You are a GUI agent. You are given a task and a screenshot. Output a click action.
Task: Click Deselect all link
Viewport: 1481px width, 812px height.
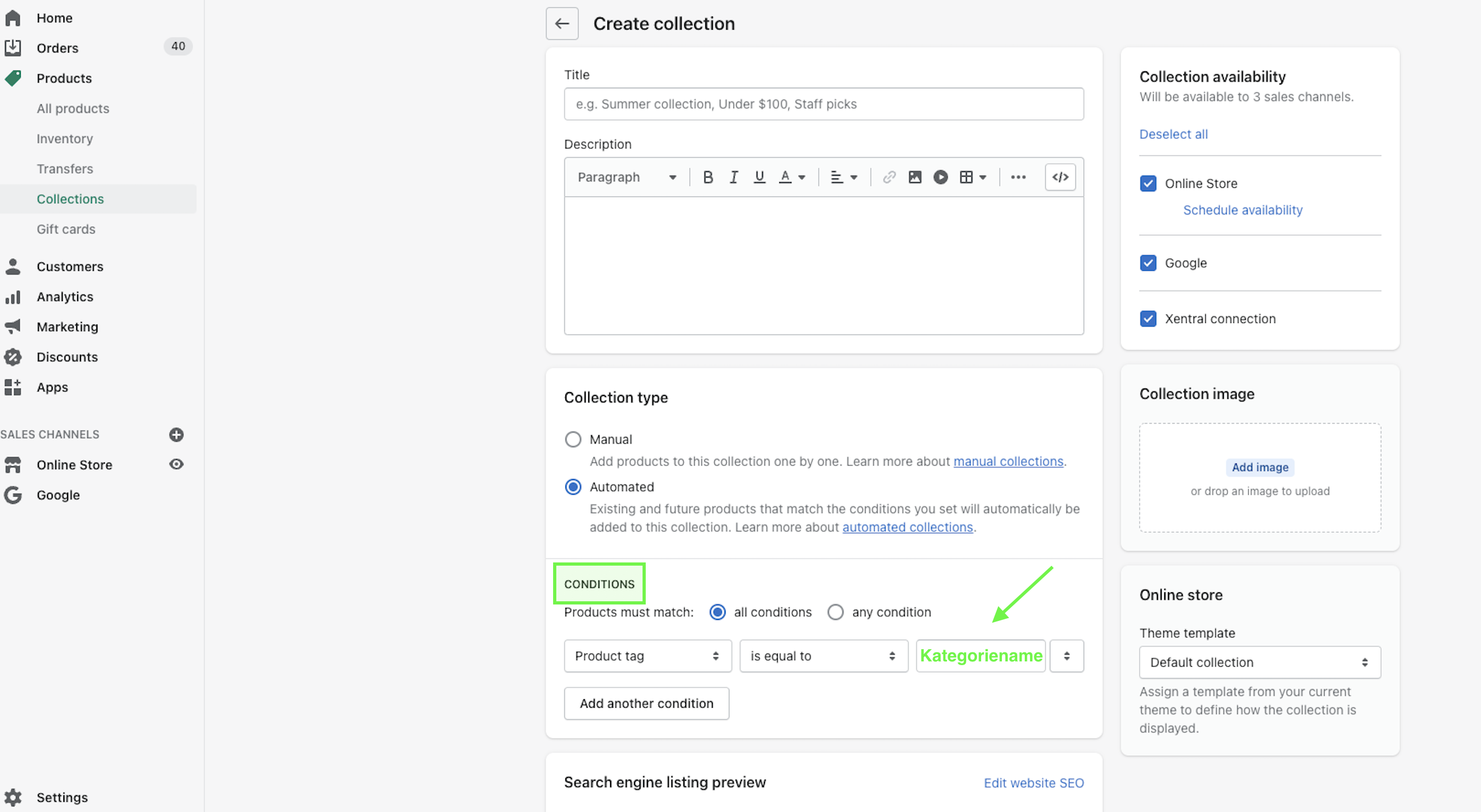coord(1173,135)
